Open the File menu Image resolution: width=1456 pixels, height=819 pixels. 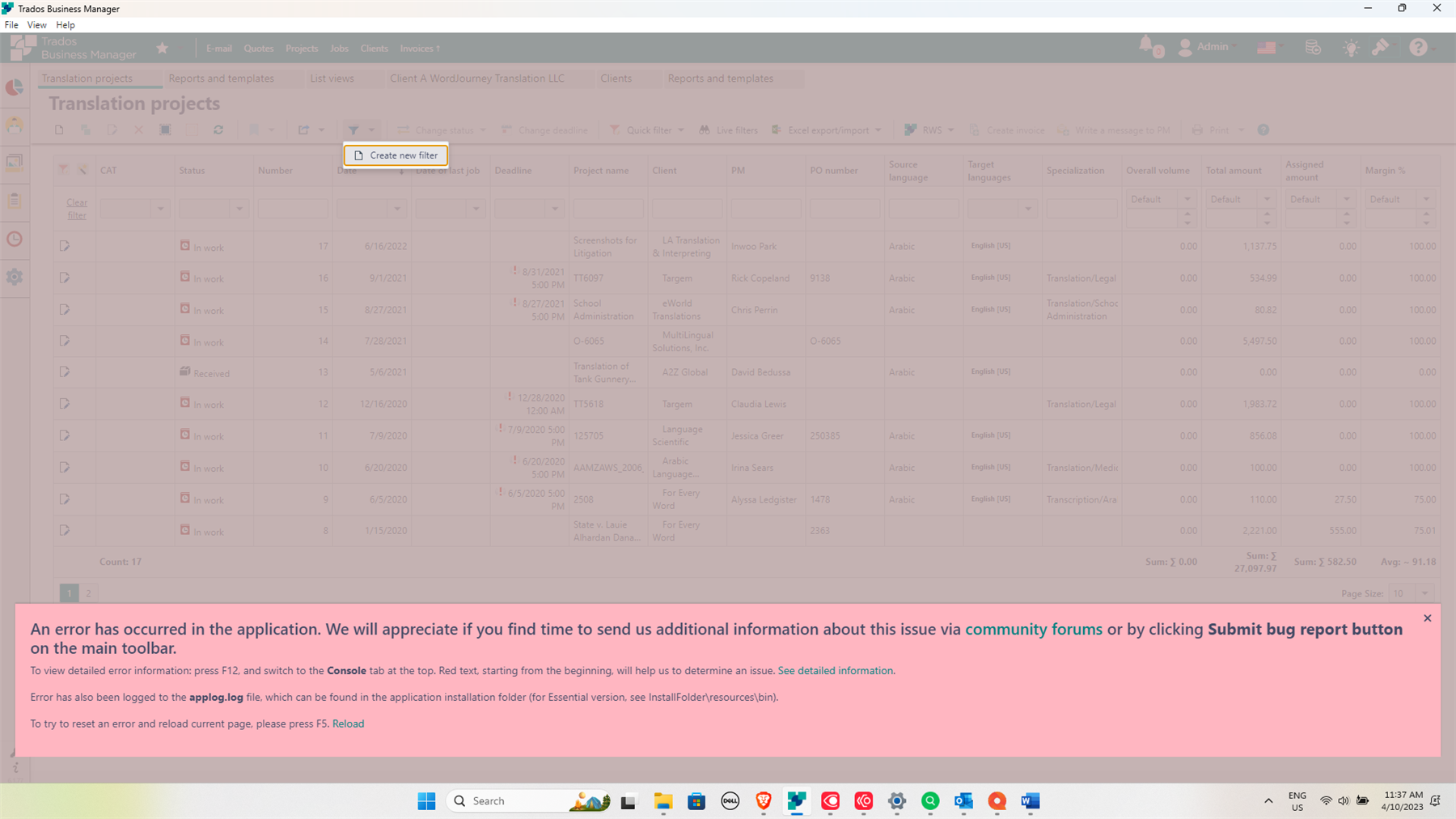tap(11, 24)
